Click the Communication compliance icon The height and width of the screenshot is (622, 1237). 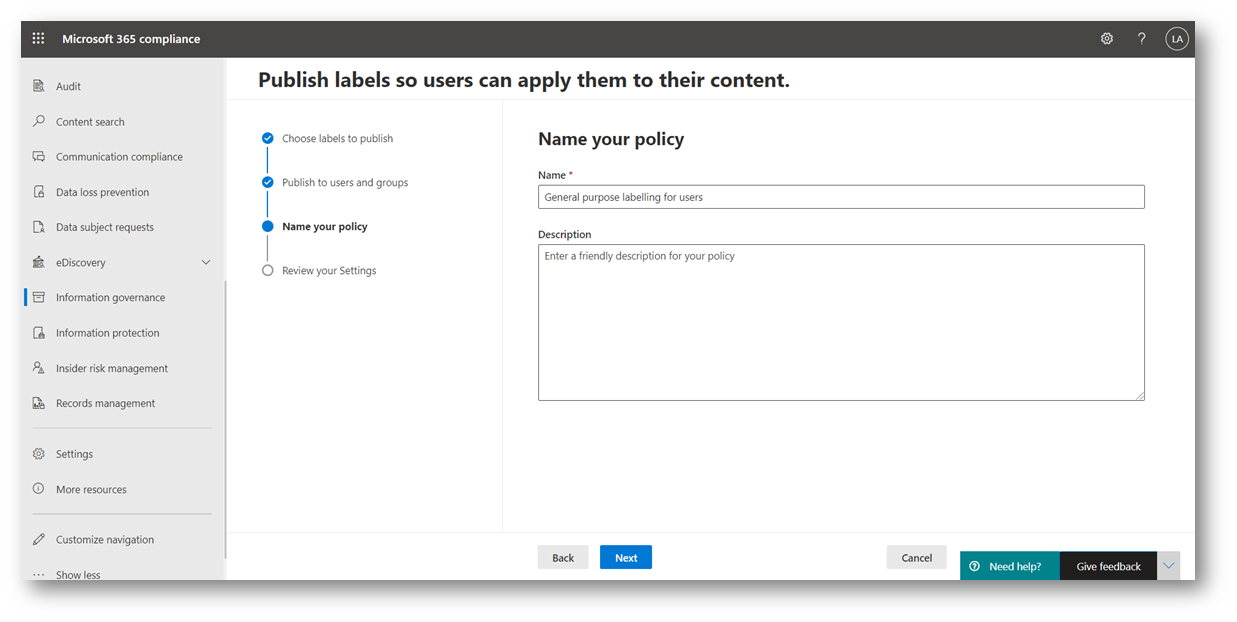click(39, 156)
